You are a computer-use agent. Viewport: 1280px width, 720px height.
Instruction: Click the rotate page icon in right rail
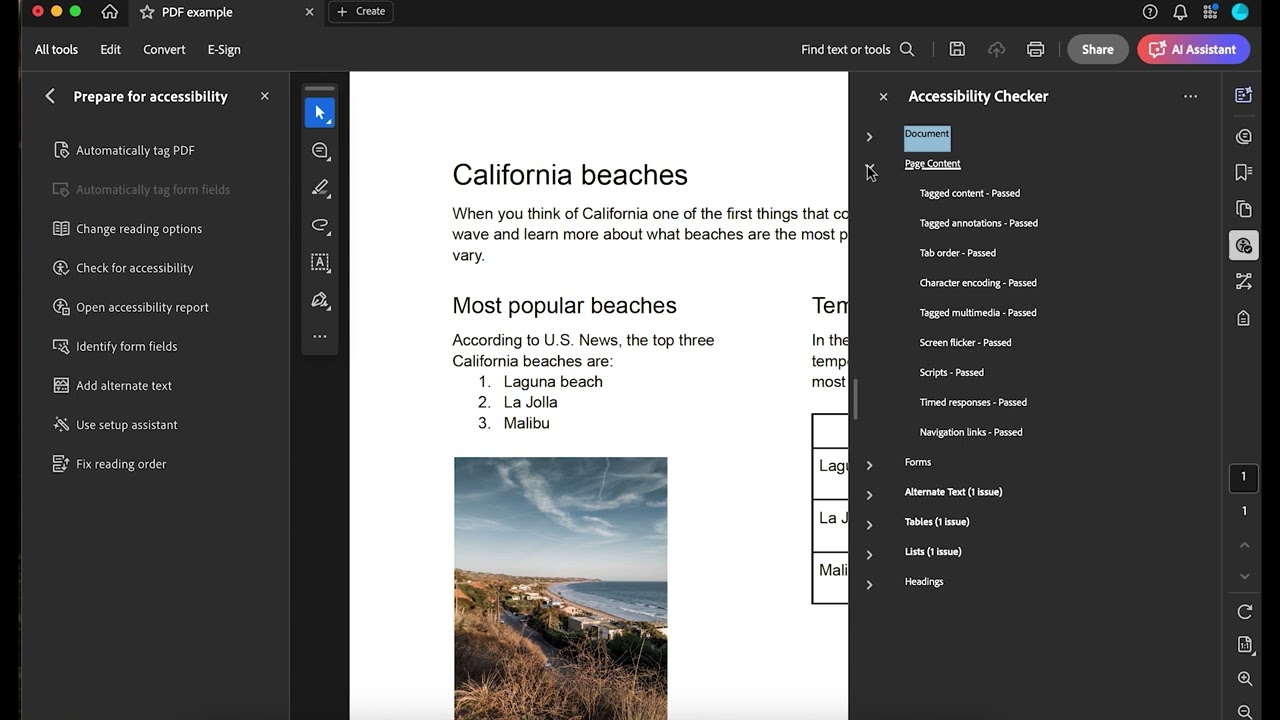pyautogui.click(x=1245, y=612)
